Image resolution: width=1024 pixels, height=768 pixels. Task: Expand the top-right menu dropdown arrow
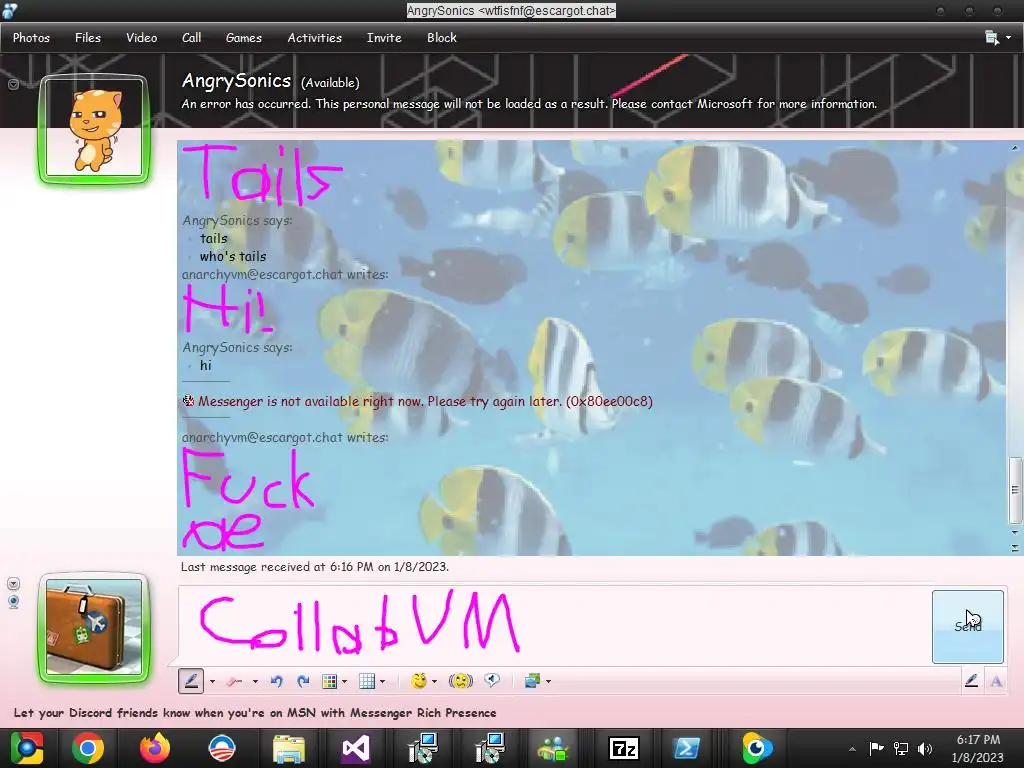[x=1009, y=38]
